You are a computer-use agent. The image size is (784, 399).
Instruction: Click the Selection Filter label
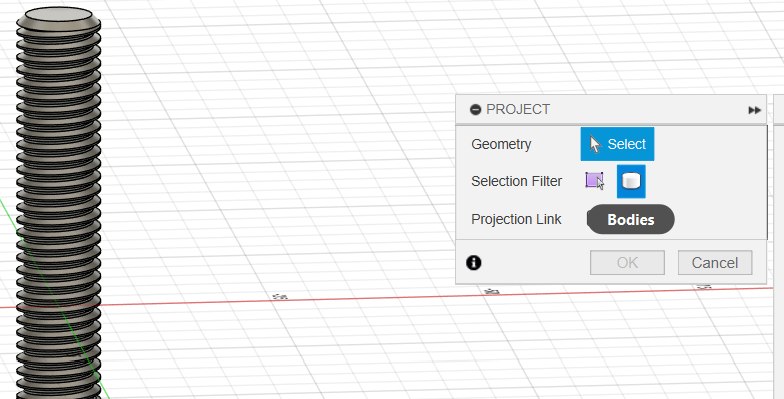click(x=516, y=181)
